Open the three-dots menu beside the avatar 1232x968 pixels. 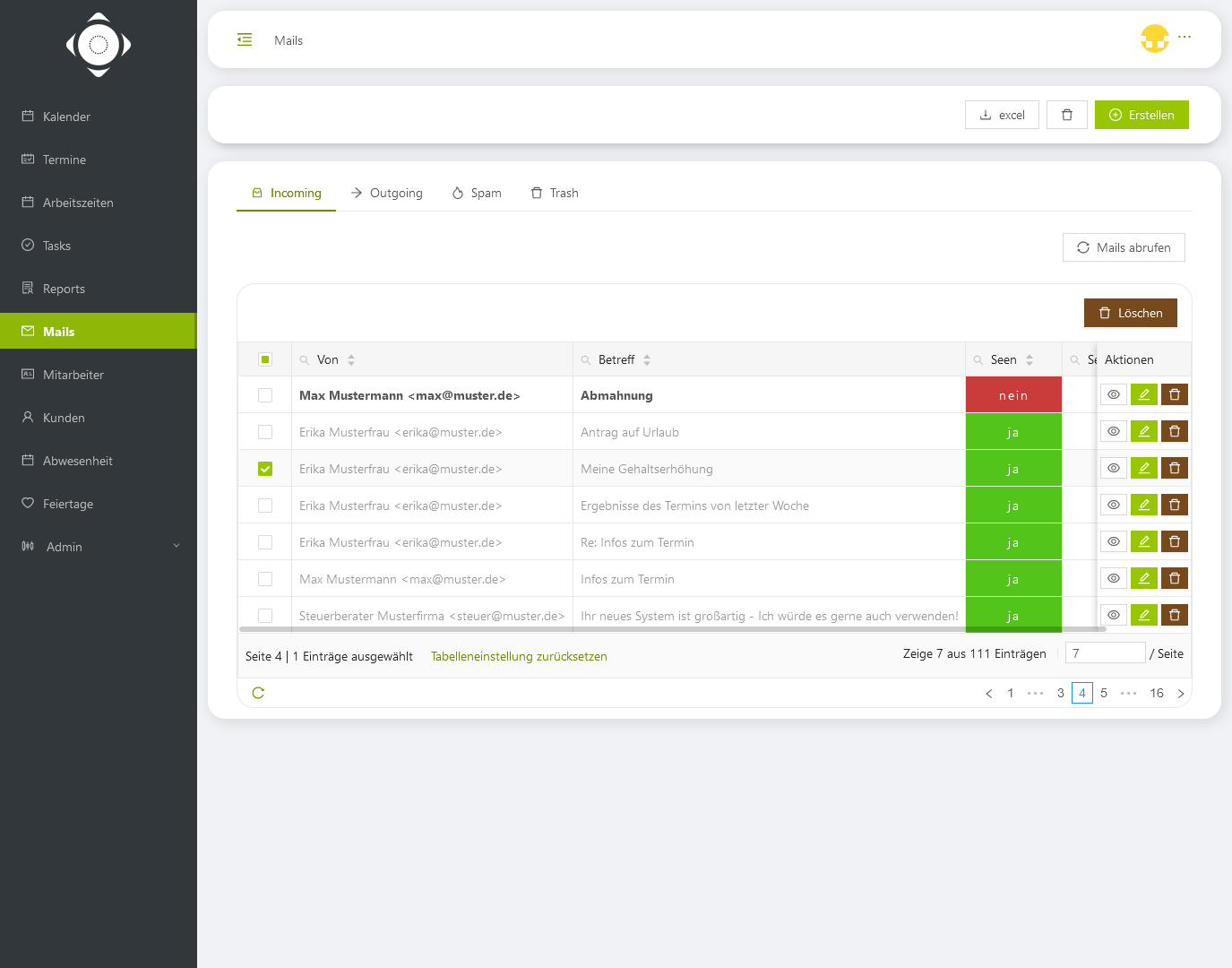click(1185, 38)
